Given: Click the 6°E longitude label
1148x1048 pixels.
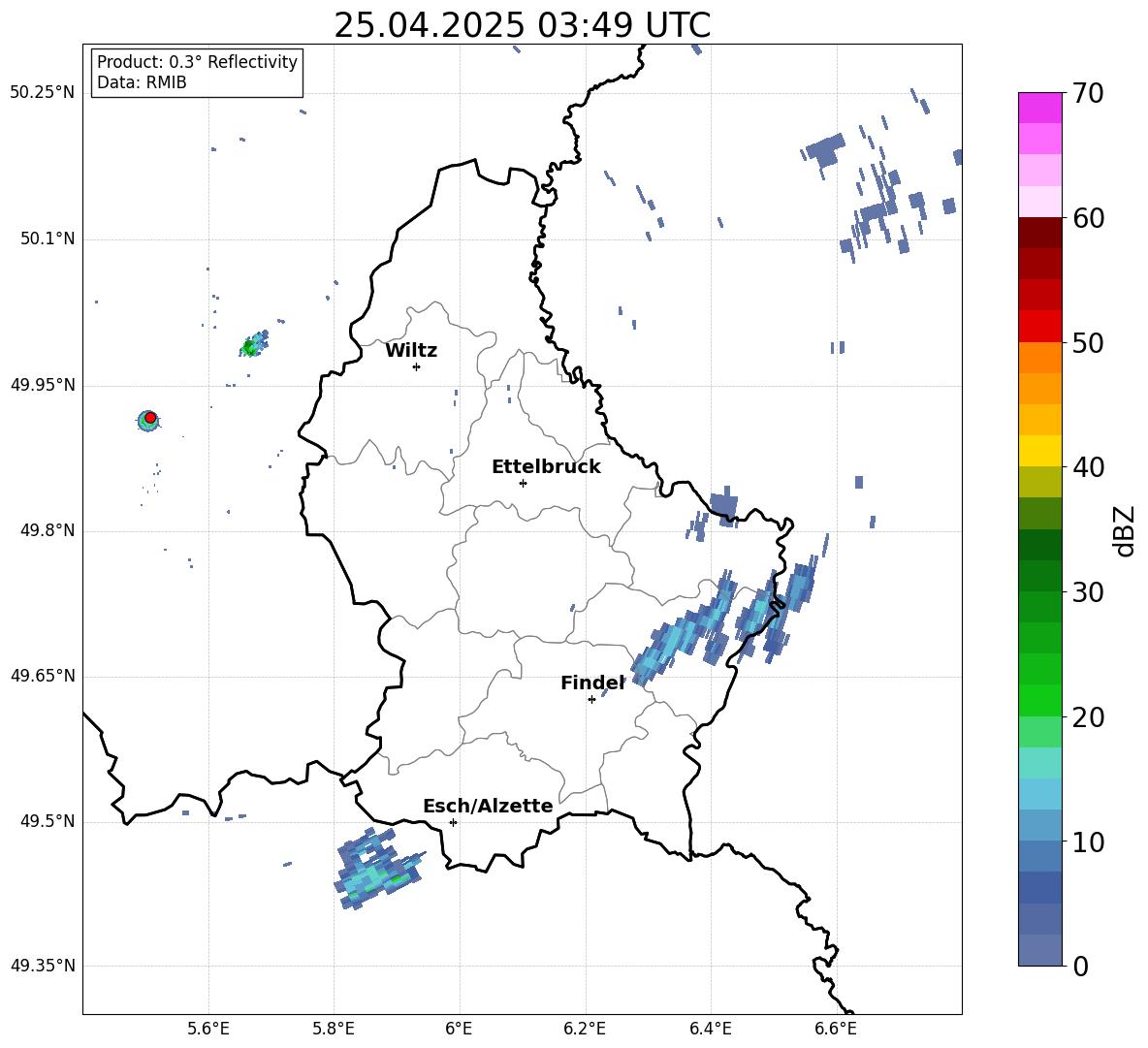Looking at the screenshot, I should tap(459, 1029).
